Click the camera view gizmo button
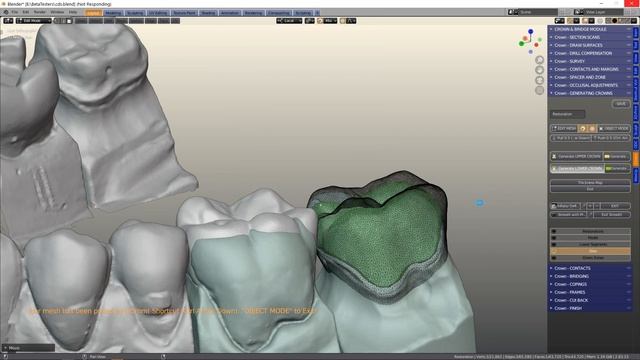 pyautogui.click(x=540, y=80)
